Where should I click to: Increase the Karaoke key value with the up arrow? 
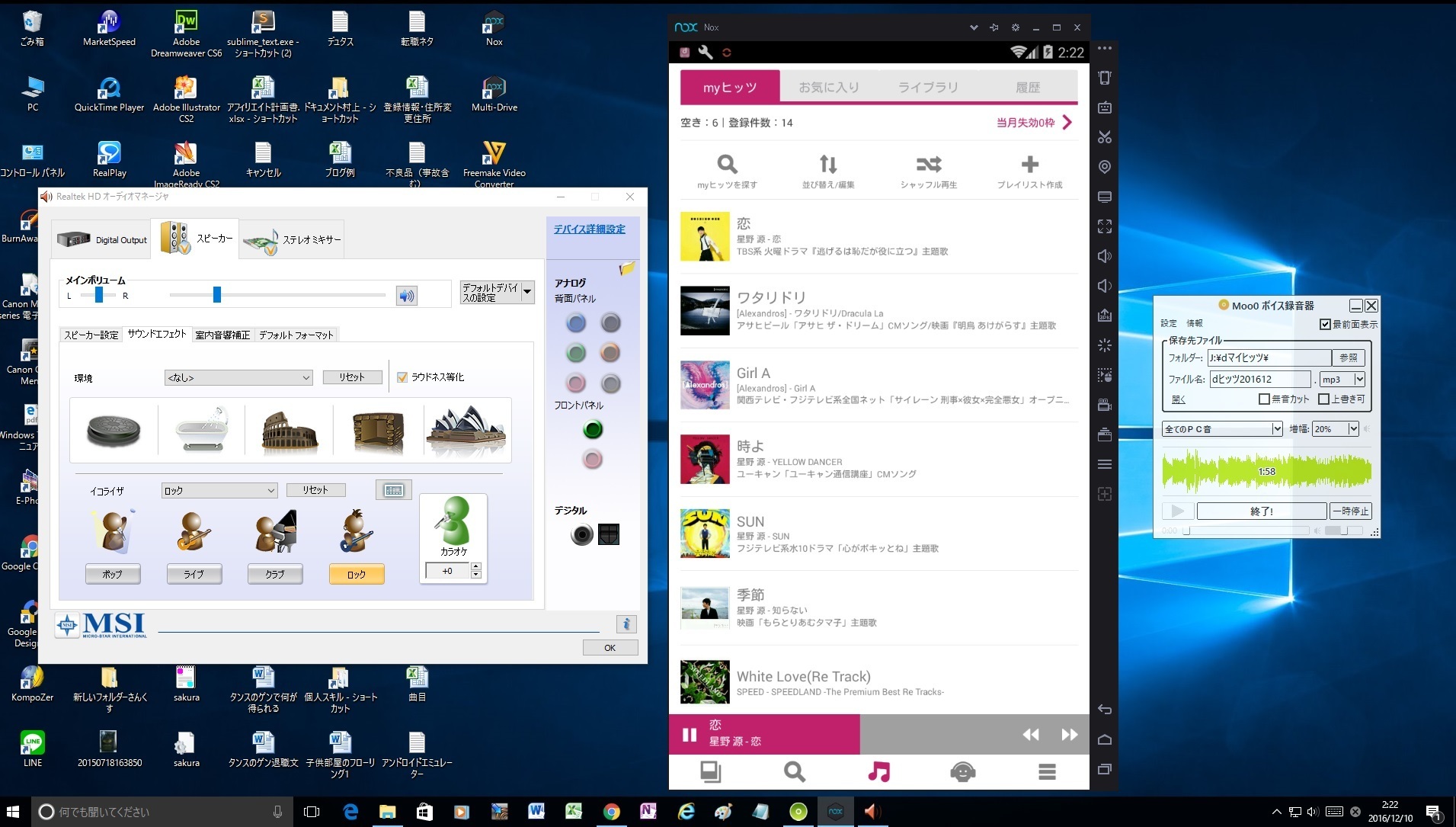(x=476, y=566)
